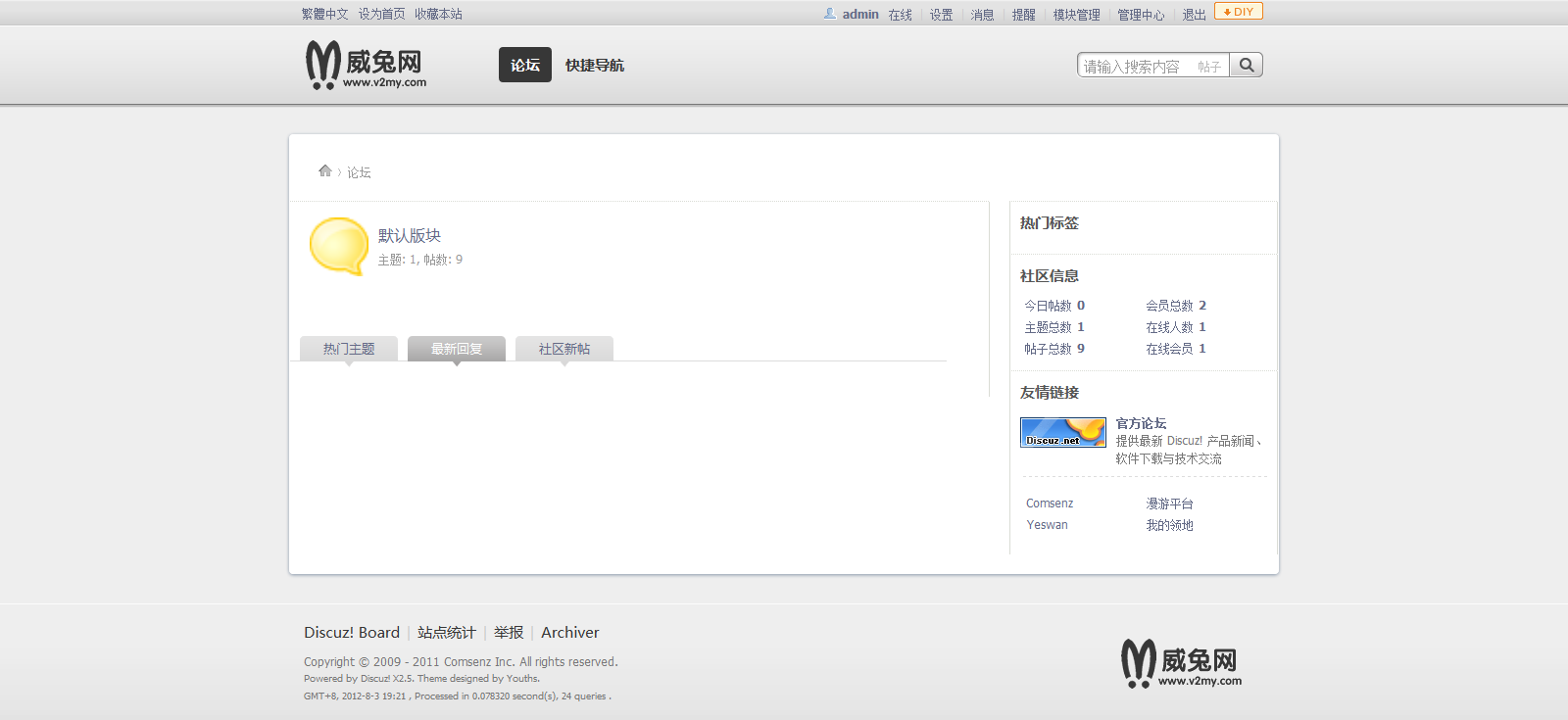Click the 友情链接 heading
This screenshot has height=720, width=1568.
pos(1050,393)
